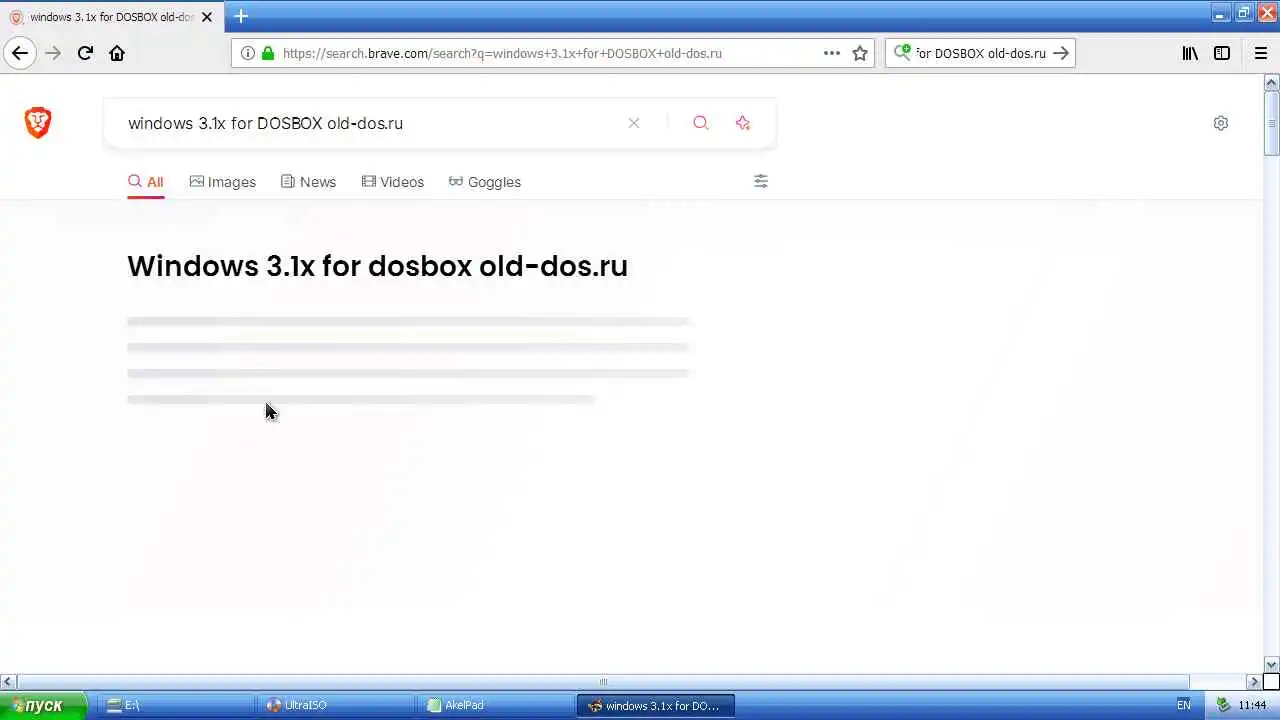The image size is (1280, 720).
Task: Click the green padlock security icon
Action: coord(267,53)
